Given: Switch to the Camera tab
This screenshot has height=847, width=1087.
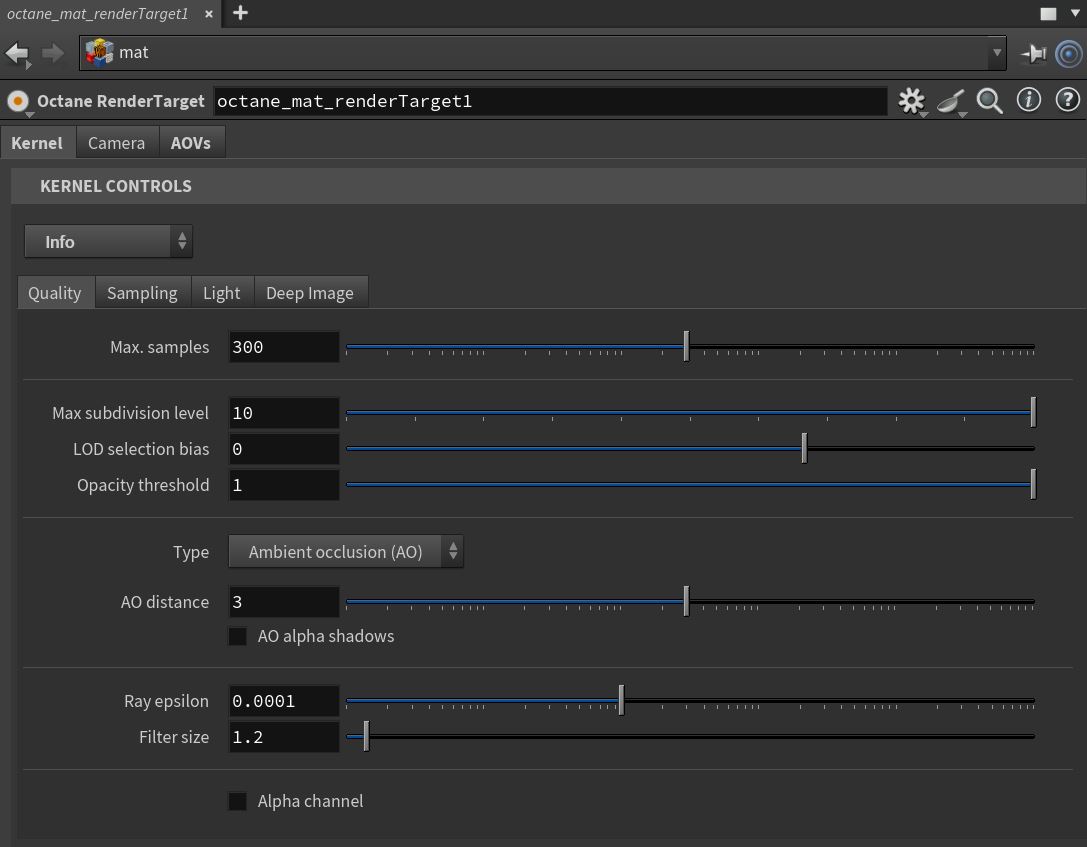Looking at the screenshot, I should pyautogui.click(x=116, y=143).
